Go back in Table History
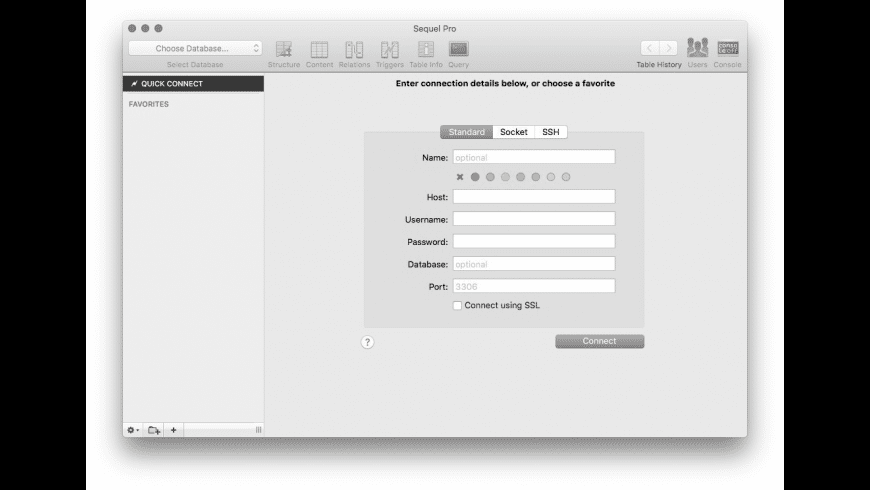This screenshot has width=870, height=490. coord(650,48)
